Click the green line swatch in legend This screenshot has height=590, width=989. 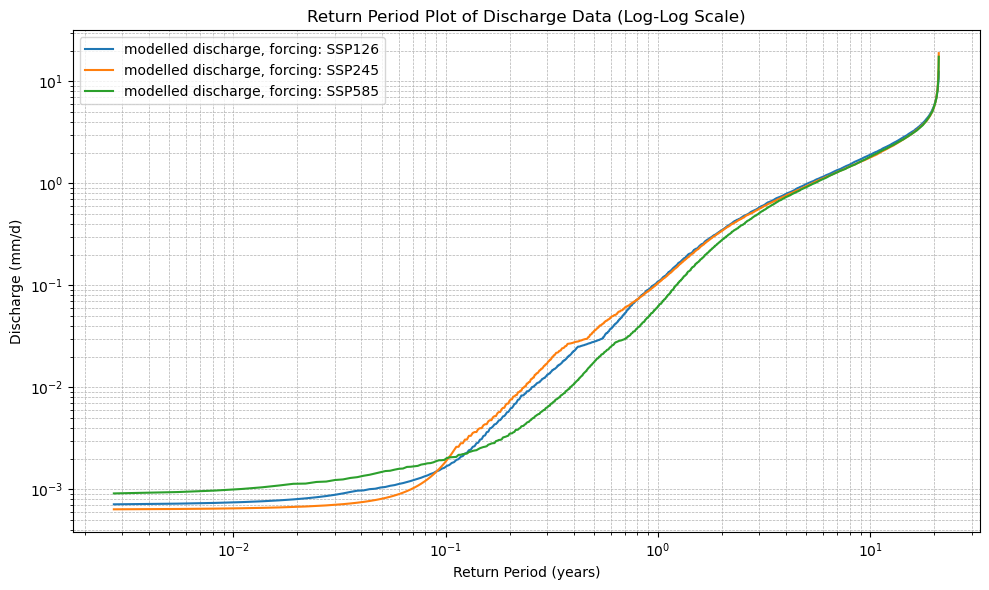(101, 91)
